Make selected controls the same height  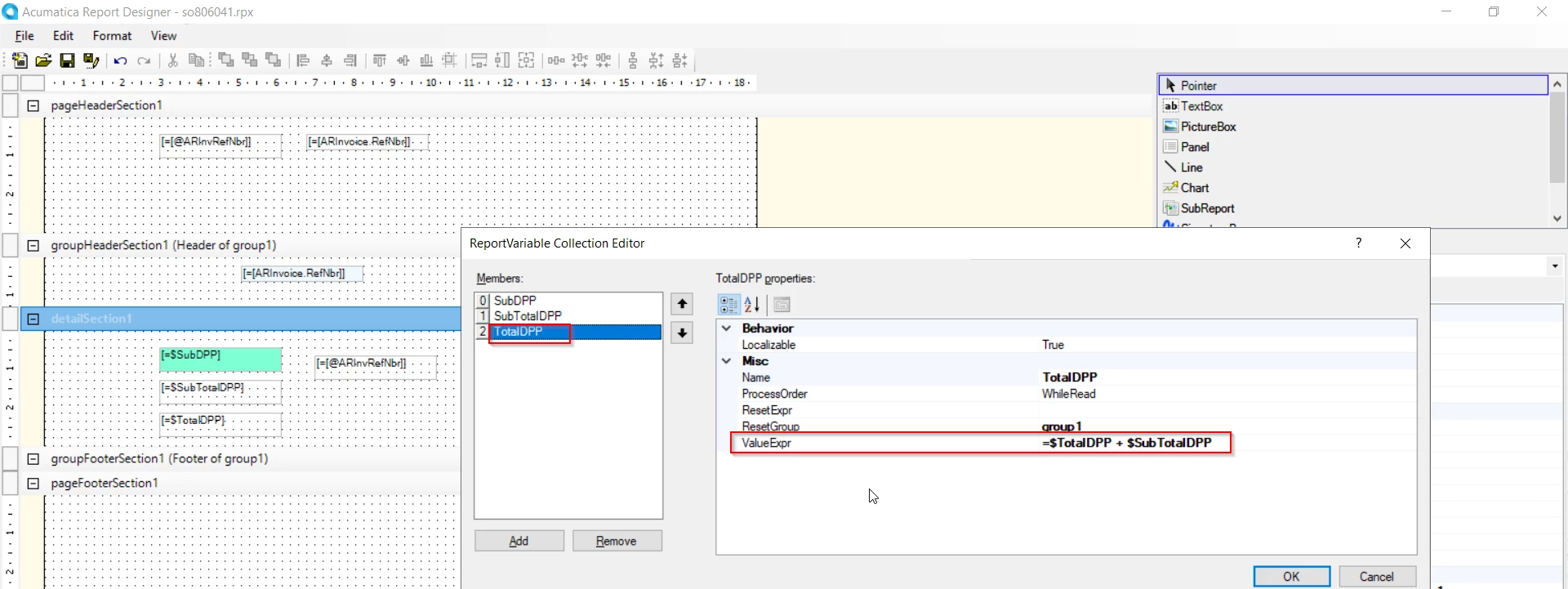coord(502,60)
